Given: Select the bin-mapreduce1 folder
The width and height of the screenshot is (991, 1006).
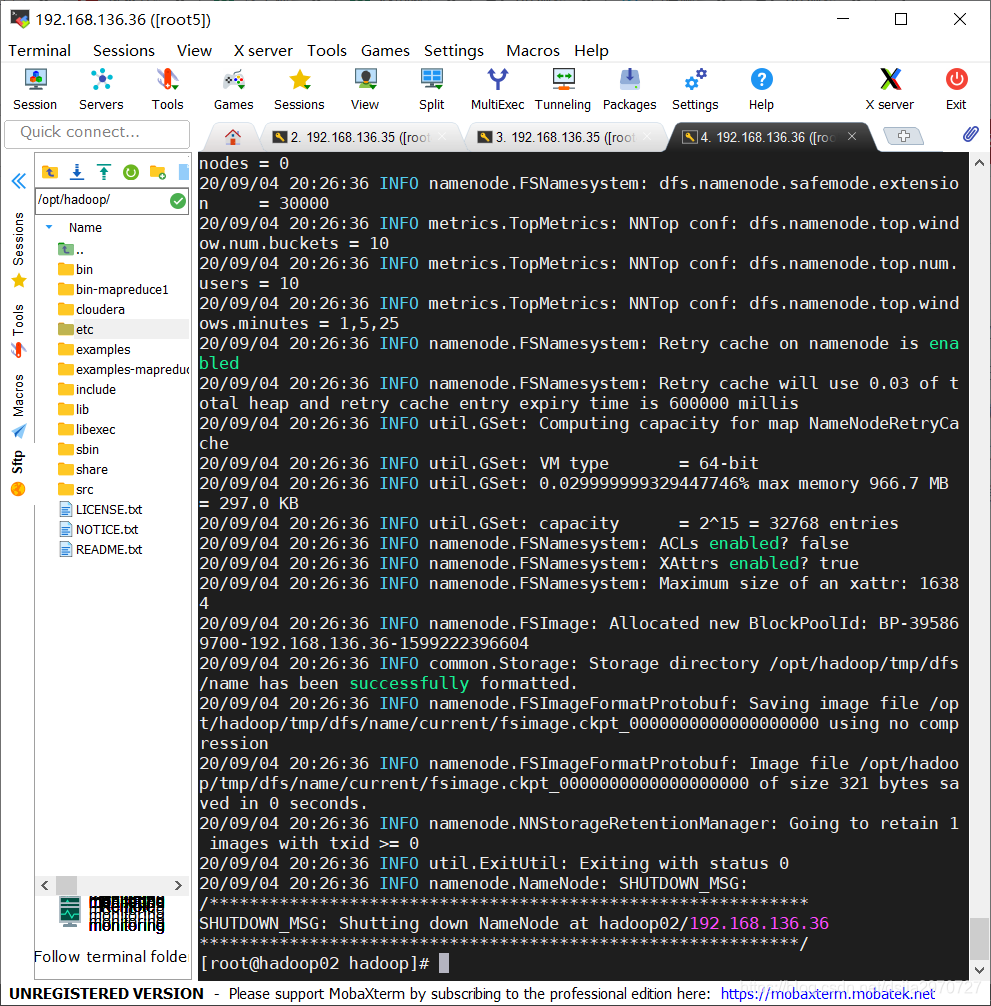Looking at the screenshot, I should (x=114, y=289).
